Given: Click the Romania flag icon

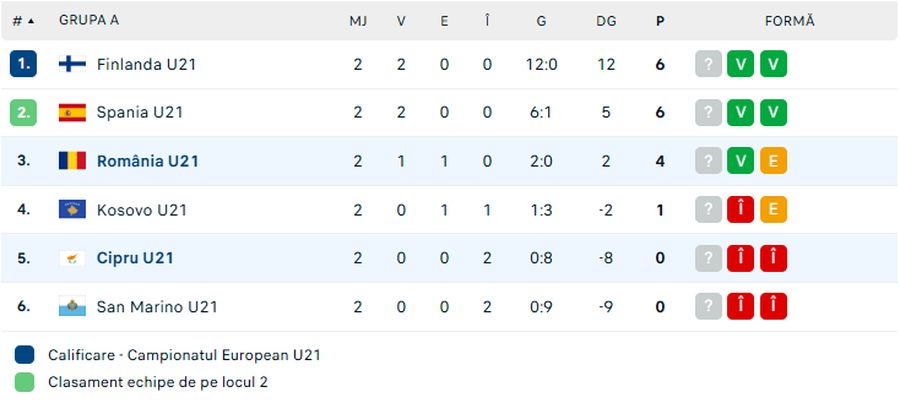Looking at the screenshot, I should [x=72, y=161].
